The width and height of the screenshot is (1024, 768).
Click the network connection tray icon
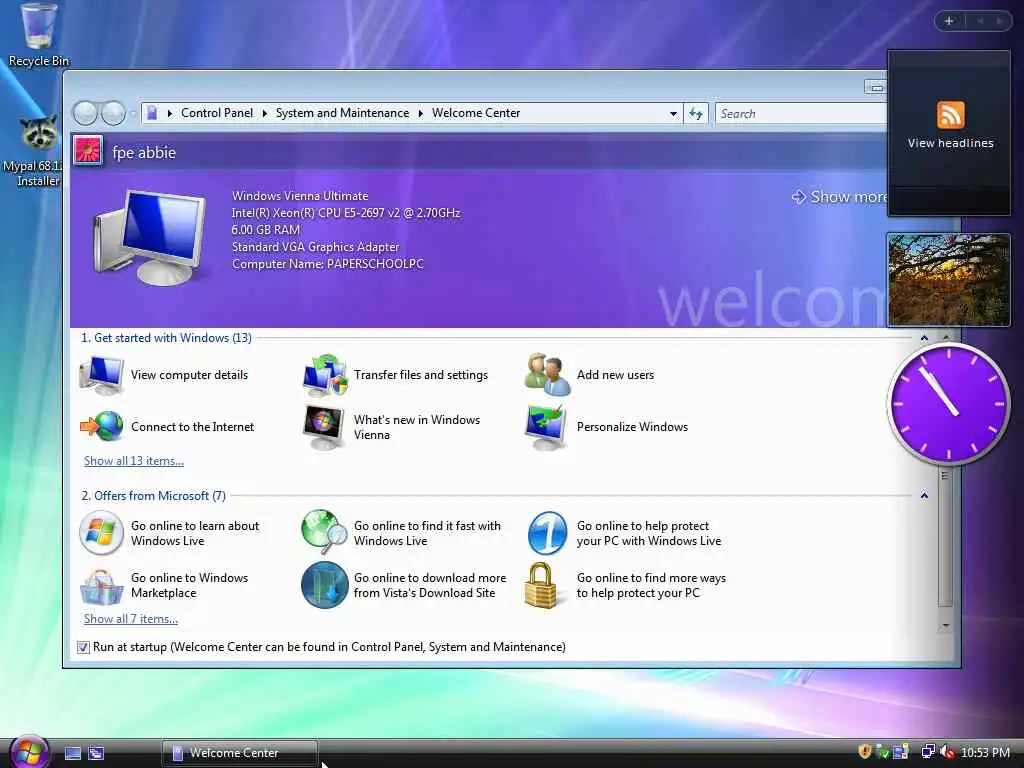click(x=927, y=752)
